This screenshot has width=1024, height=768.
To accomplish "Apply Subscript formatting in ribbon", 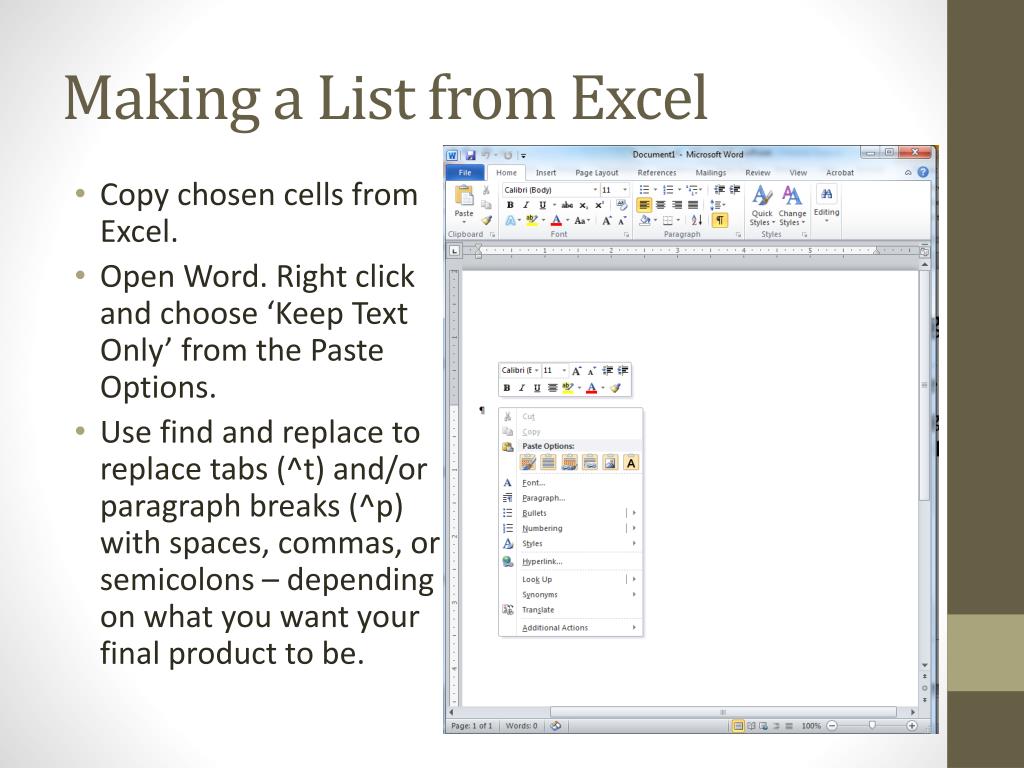I will coord(583,205).
